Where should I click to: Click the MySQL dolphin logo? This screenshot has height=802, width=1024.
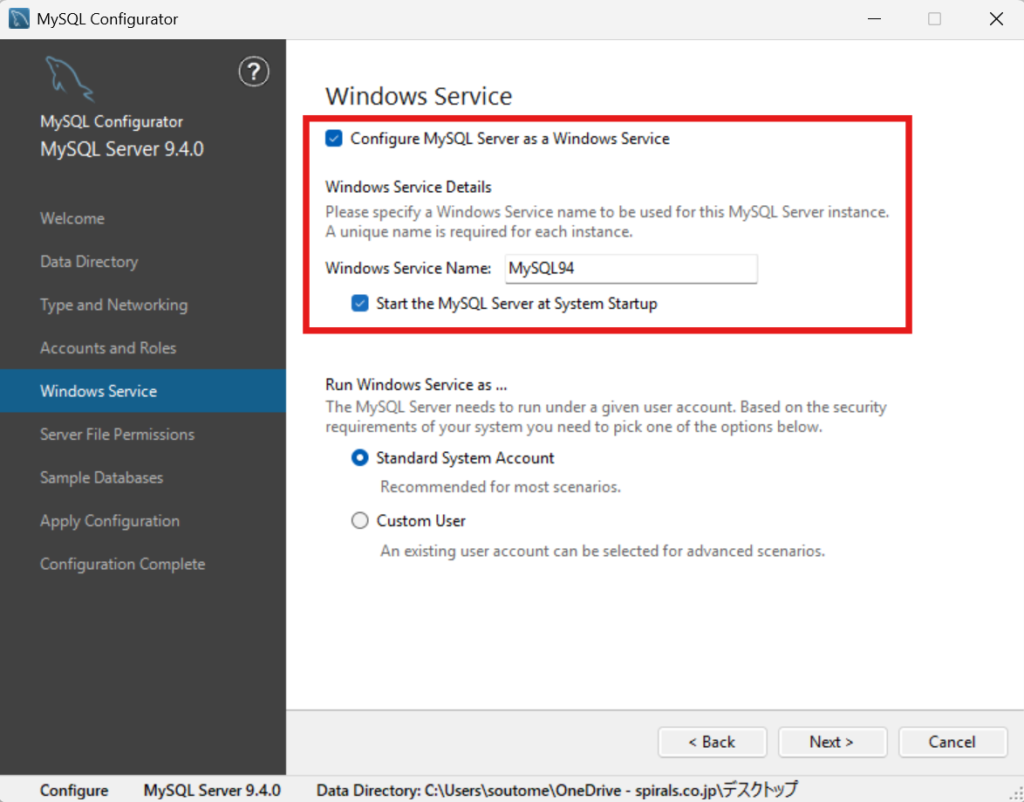click(68, 79)
